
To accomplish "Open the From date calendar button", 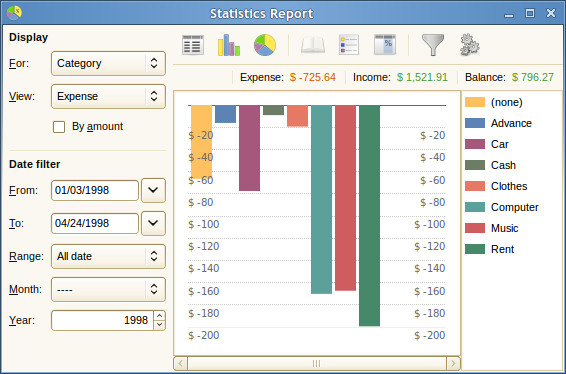I will coord(153,190).
